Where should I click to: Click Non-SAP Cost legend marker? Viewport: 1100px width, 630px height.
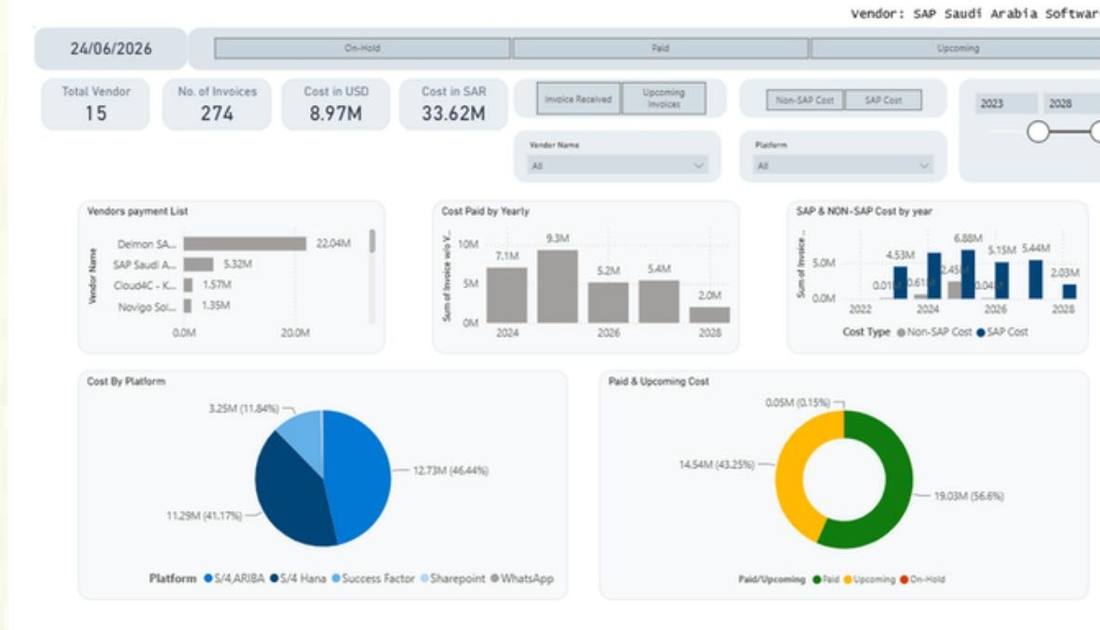pos(901,333)
